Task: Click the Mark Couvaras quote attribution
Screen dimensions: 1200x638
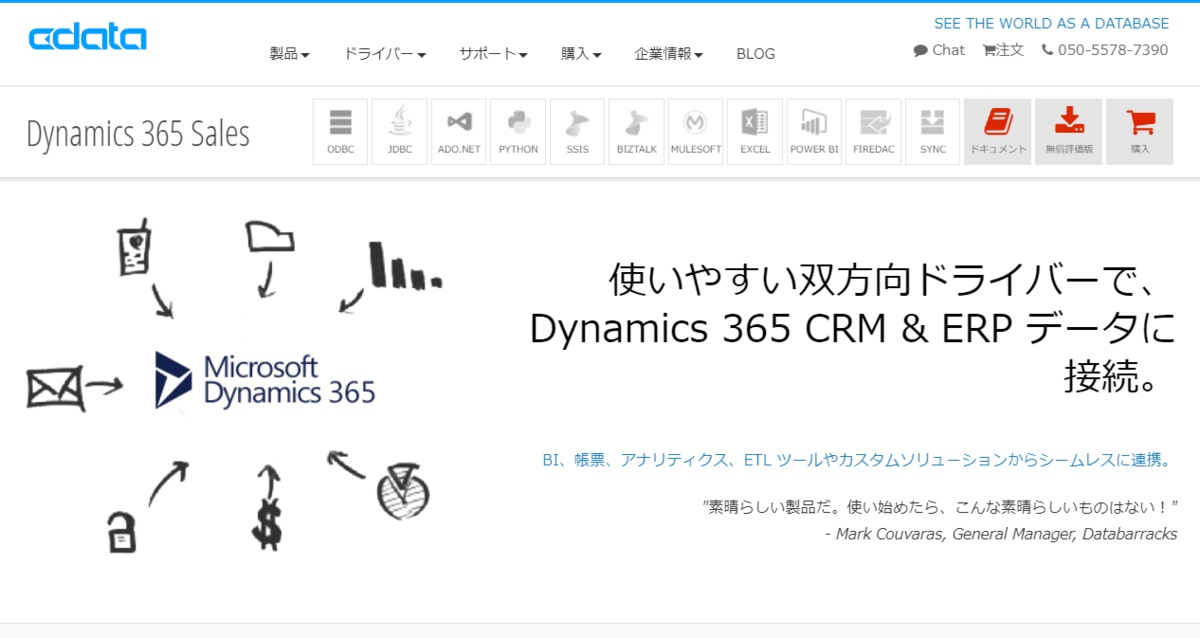Action: [1001, 534]
